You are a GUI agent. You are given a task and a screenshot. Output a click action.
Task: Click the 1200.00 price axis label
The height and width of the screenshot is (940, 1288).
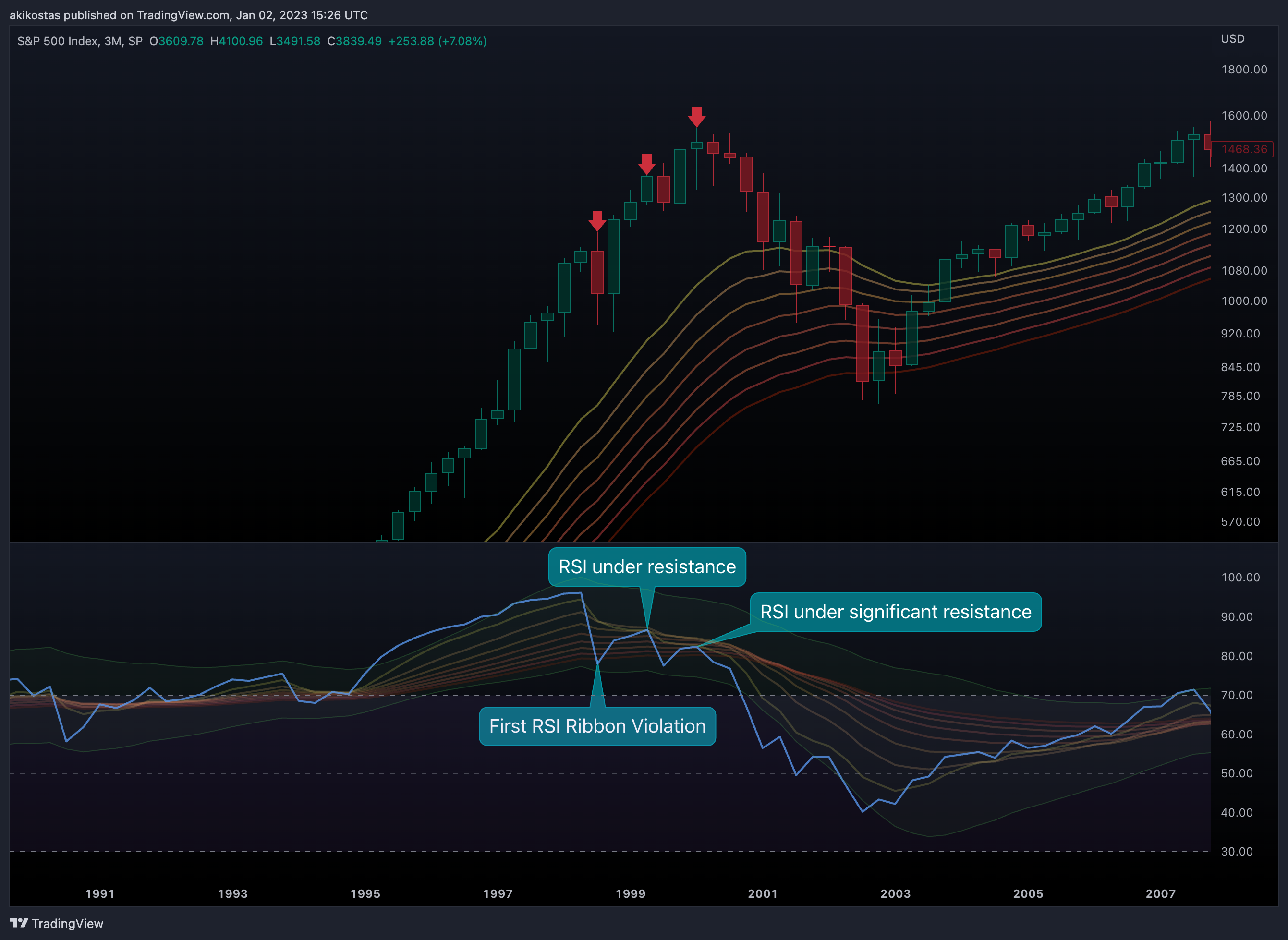(1244, 229)
